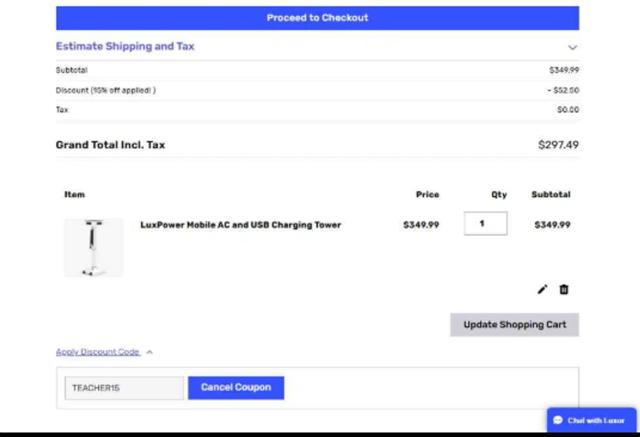Click the Subtotal column header in item table
640x437 pixels.
point(551,195)
